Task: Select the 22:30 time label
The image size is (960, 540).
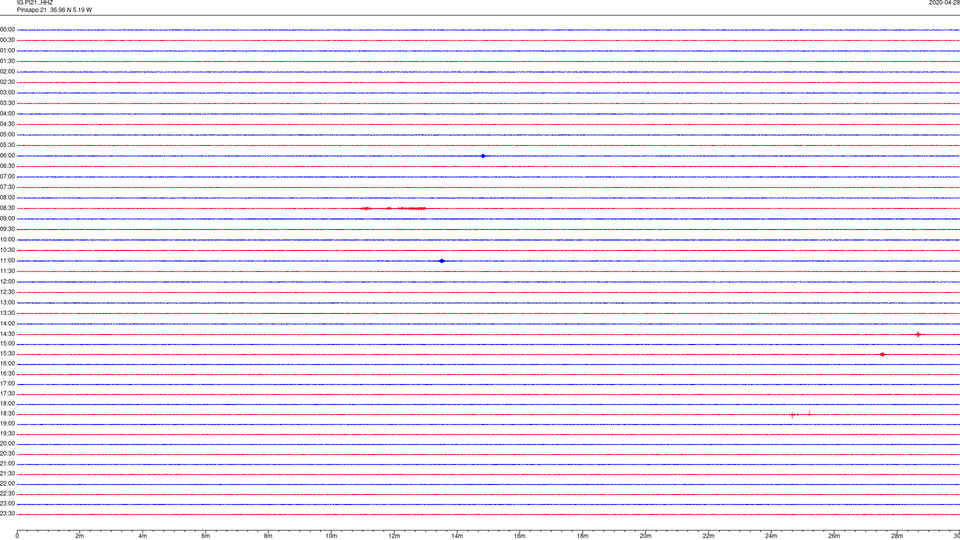Action: [x=7, y=493]
